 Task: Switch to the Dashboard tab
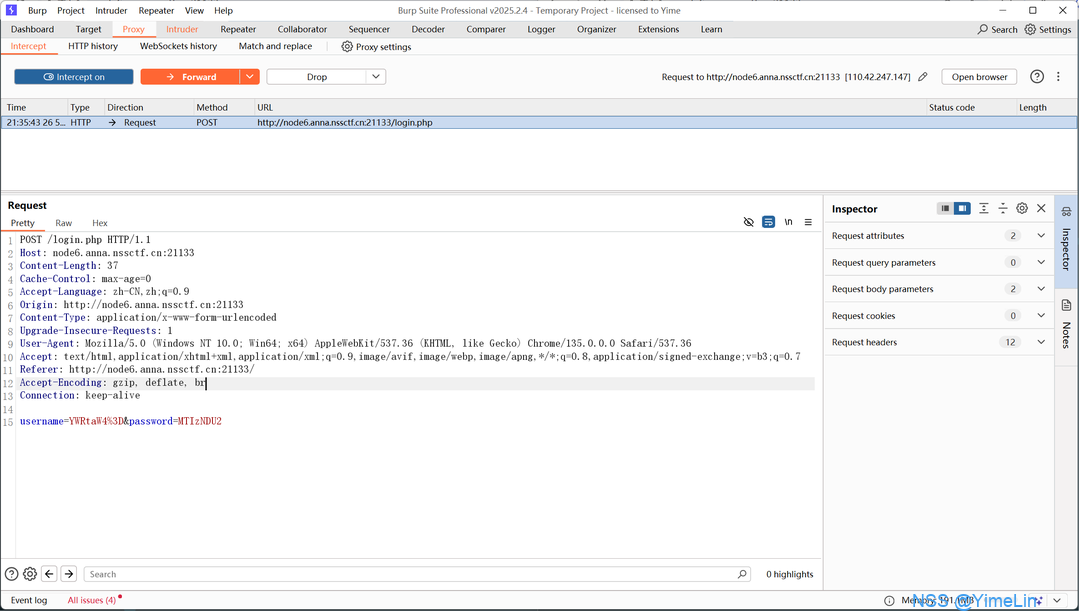pyautogui.click(x=32, y=30)
